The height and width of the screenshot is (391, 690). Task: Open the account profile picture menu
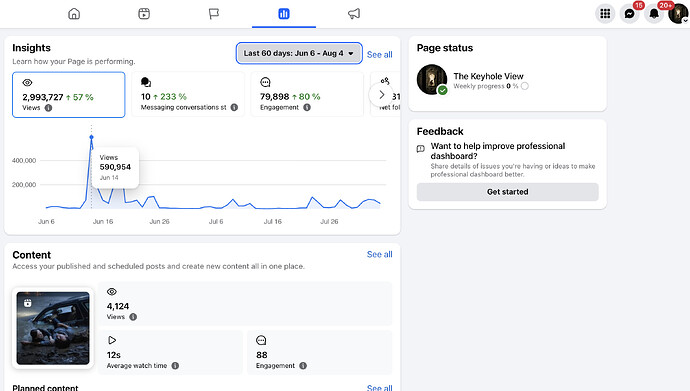click(678, 14)
